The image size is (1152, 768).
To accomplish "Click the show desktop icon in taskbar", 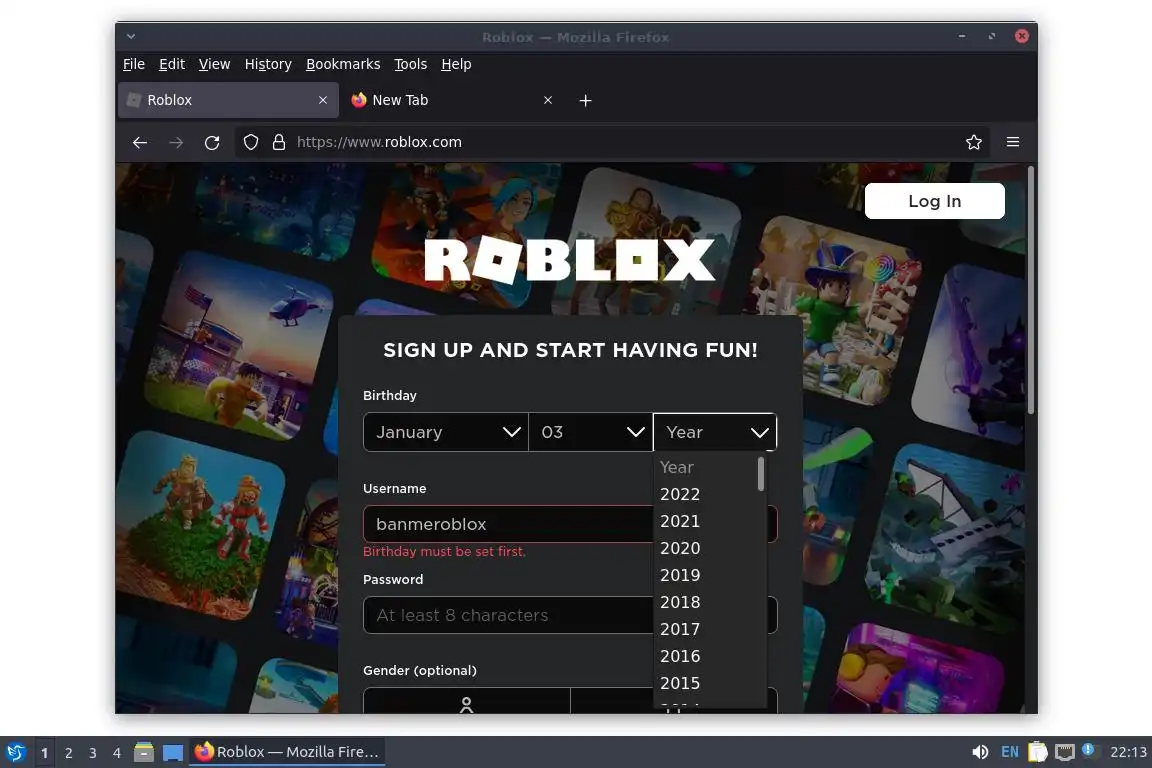I will pos(173,753).
